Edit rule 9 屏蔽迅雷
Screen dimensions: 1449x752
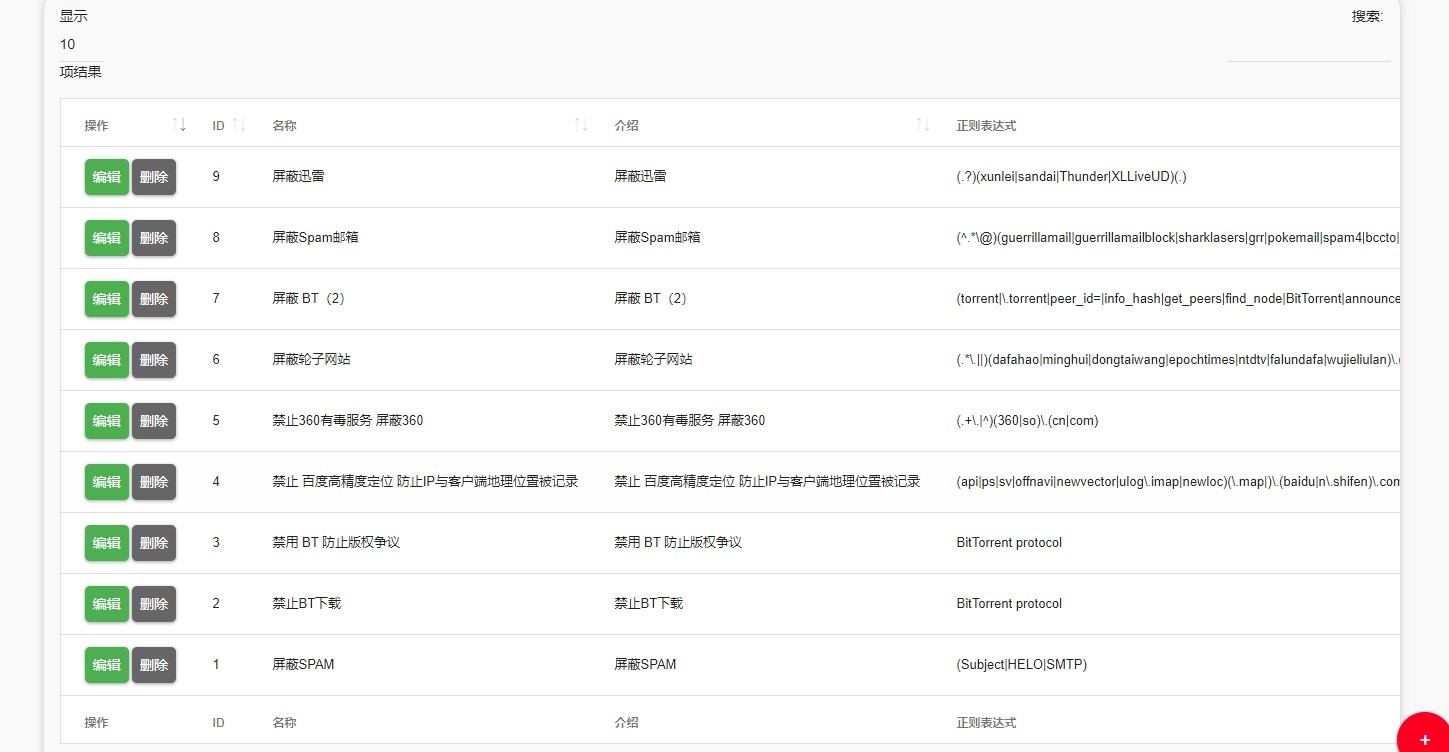tap(107, 177)
